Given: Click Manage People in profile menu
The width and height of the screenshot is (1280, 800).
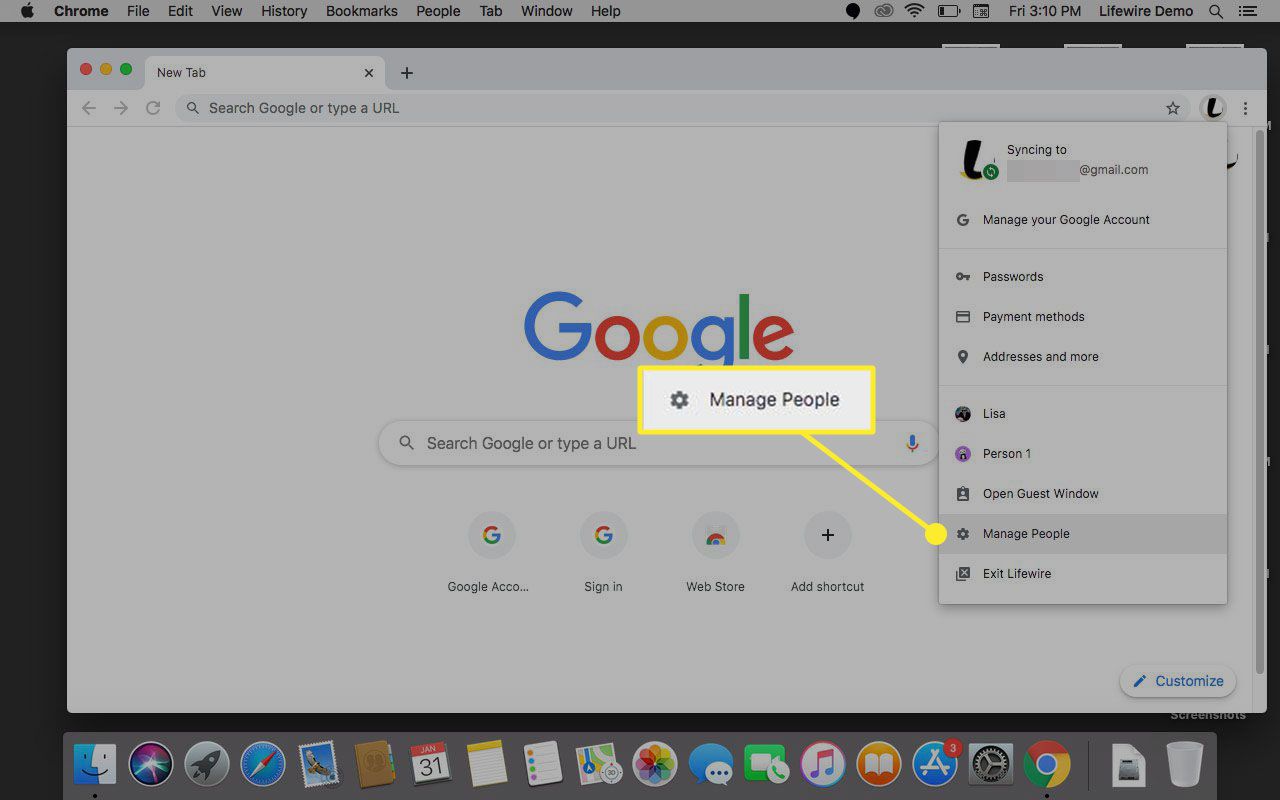Looking at the screenshot, I should click(1083, 534).
